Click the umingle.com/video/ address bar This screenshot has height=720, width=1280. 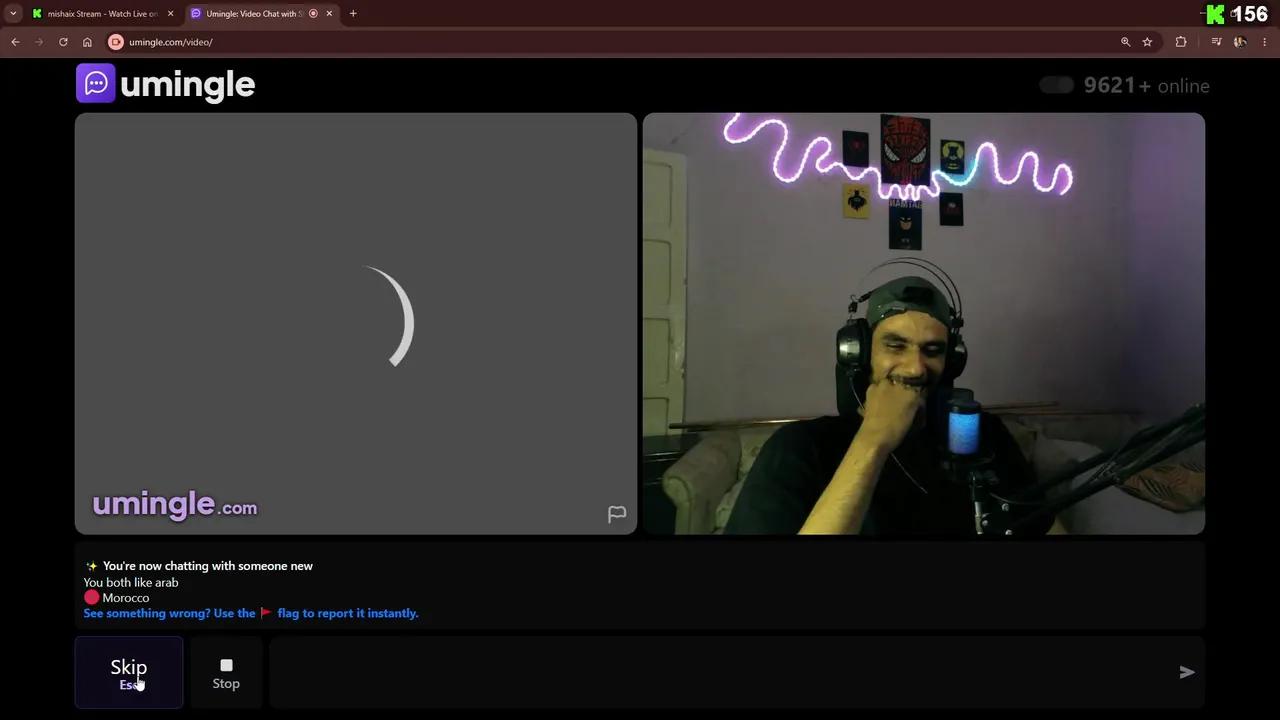[x=171, y=42]
